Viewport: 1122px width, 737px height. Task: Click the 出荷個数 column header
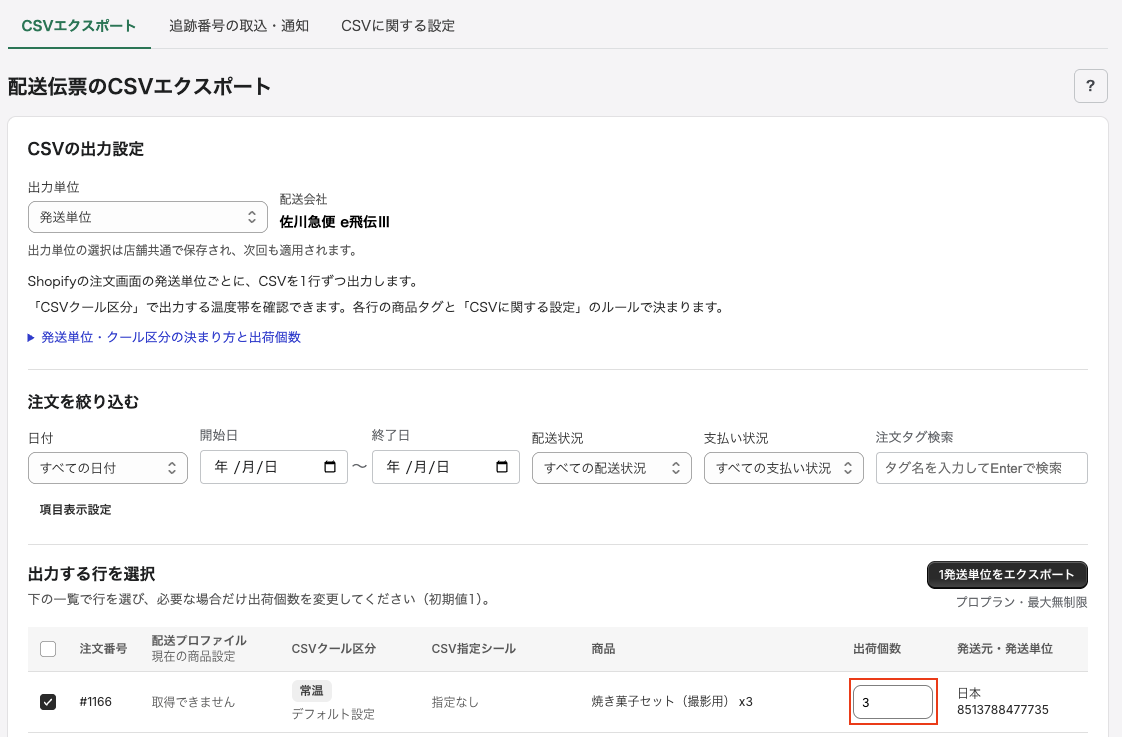[x=877, y=648]
